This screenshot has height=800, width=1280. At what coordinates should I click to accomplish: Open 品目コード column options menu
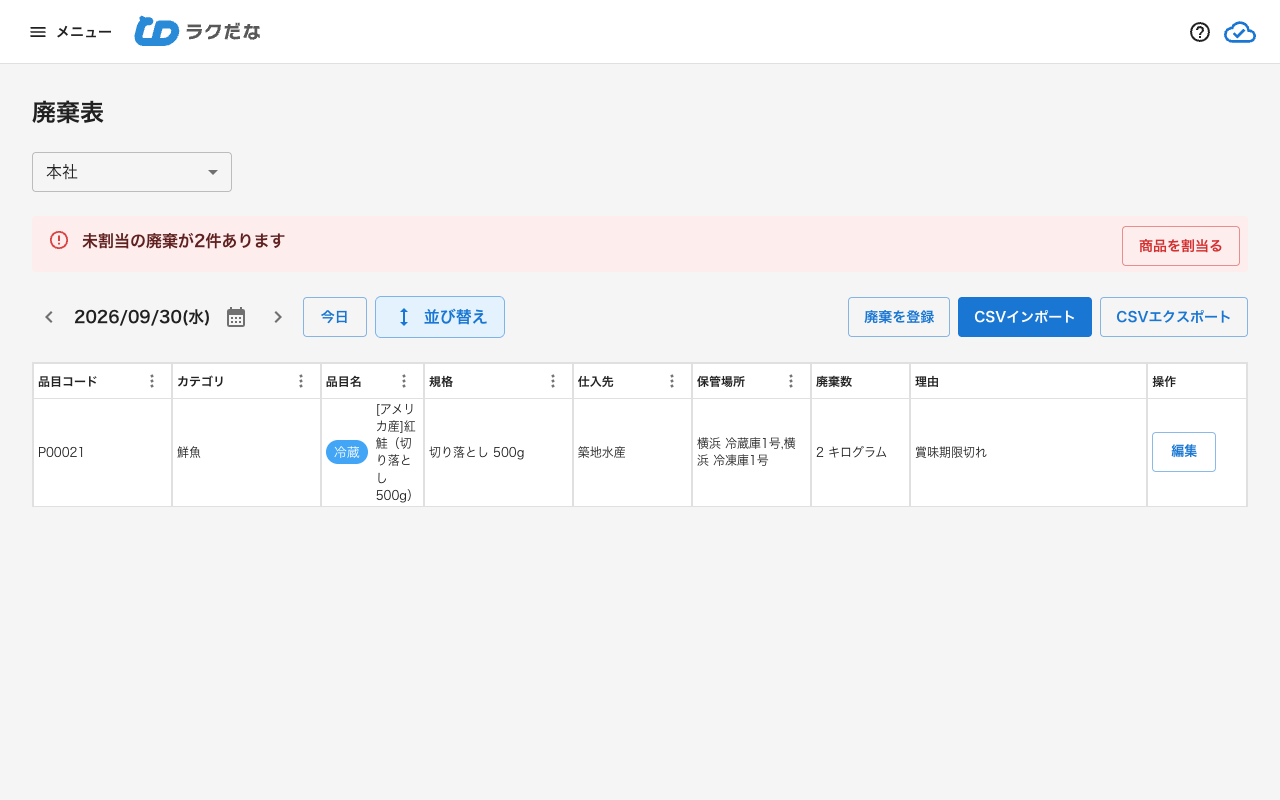[x=152, y=381]
